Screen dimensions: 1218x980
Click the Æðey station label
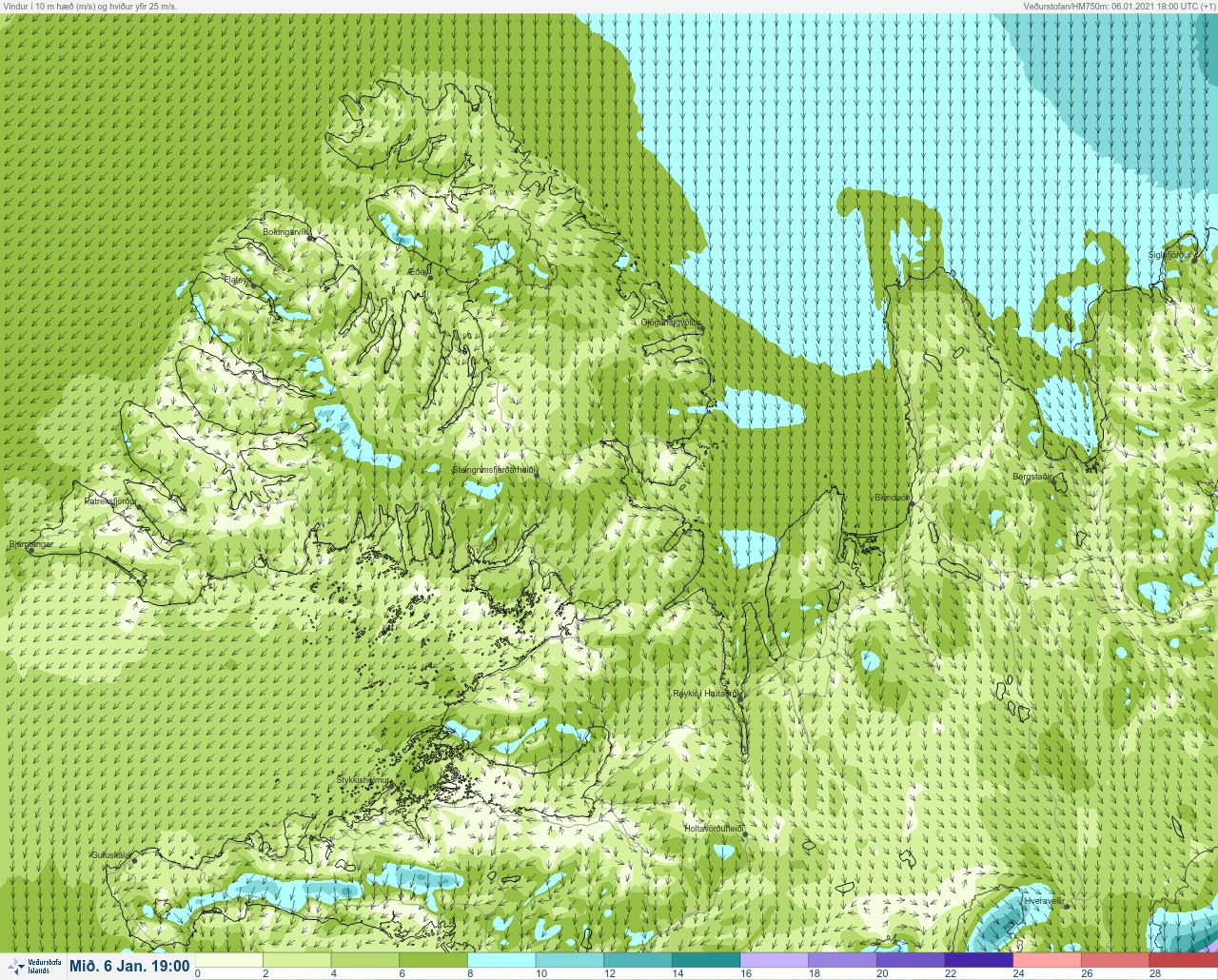coord(419,272)
